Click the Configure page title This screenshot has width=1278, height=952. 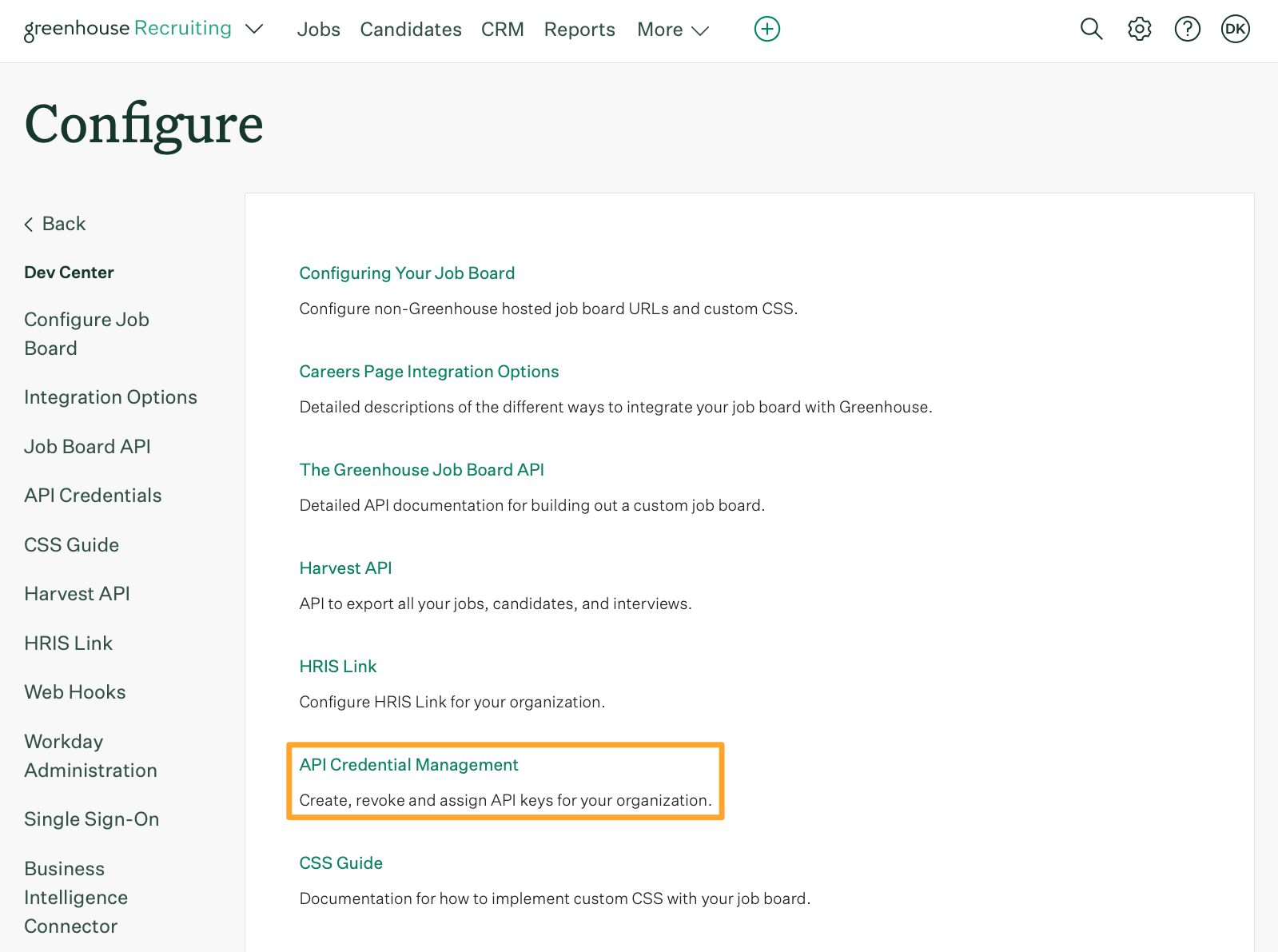144,125
